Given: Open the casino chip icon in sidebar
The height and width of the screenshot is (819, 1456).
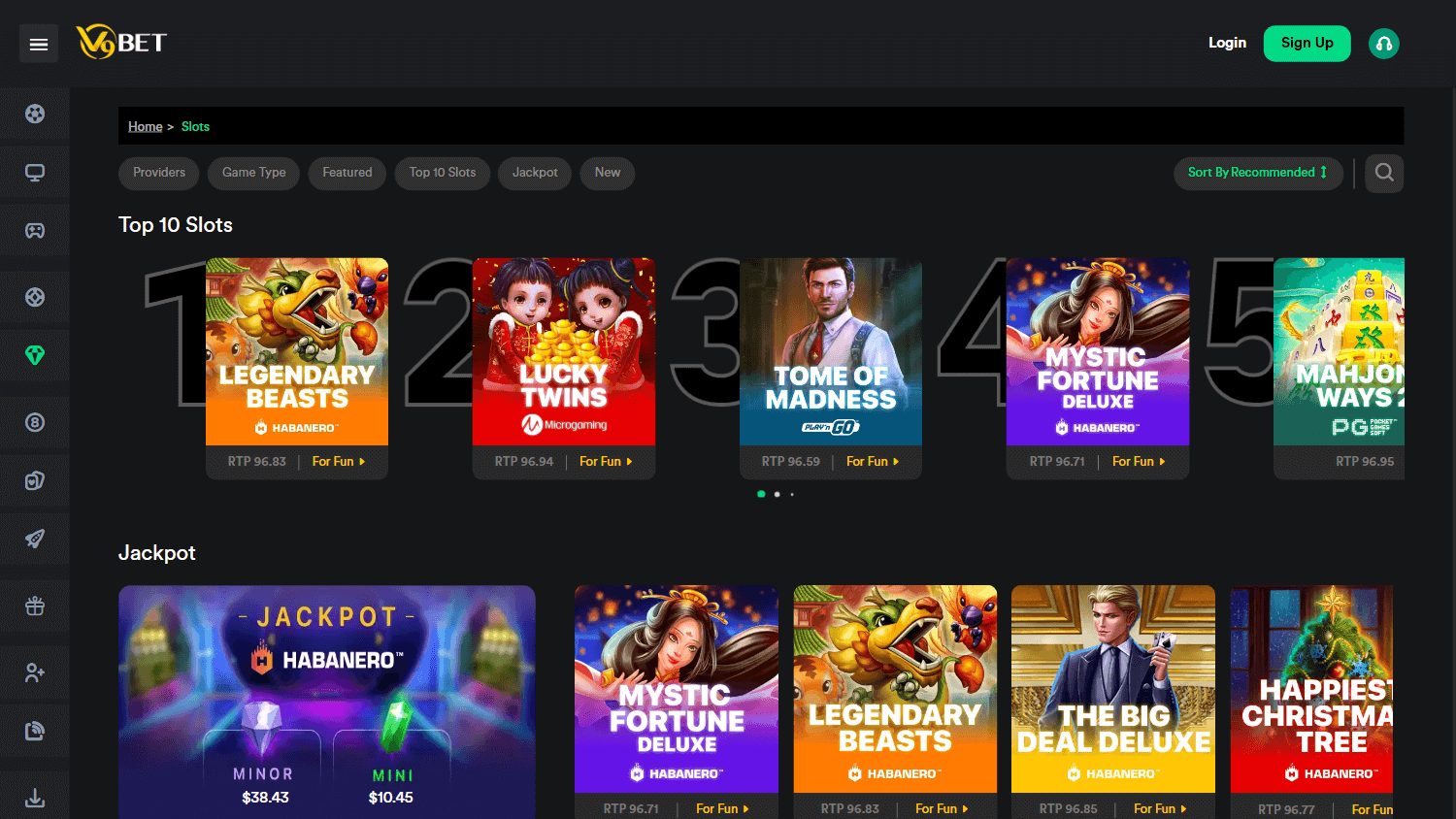Looking at the screenshot, I should pyautogui.click(x=35, y=297).
